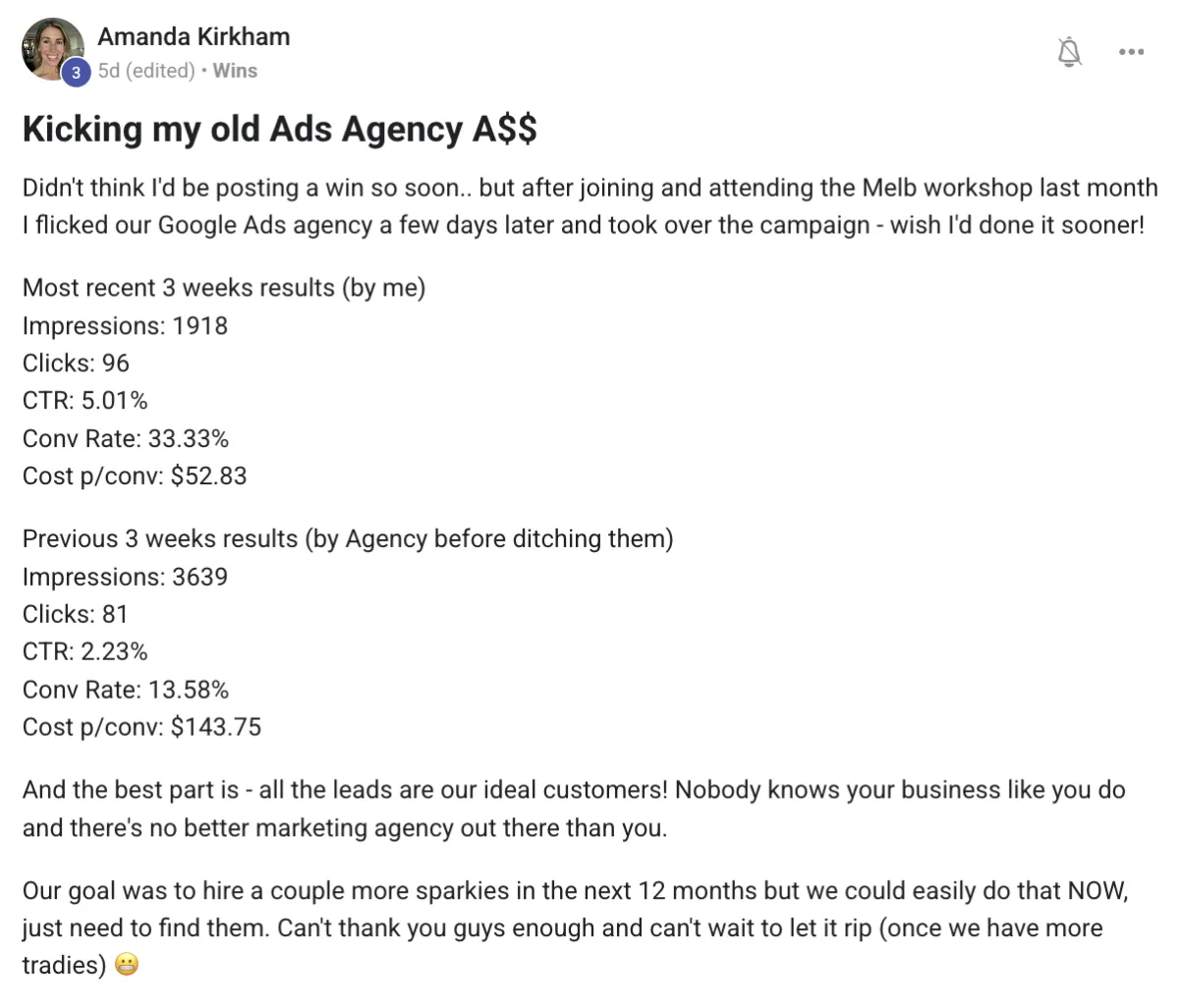Click the "CTR: 5.01%" line

point(85,401)
